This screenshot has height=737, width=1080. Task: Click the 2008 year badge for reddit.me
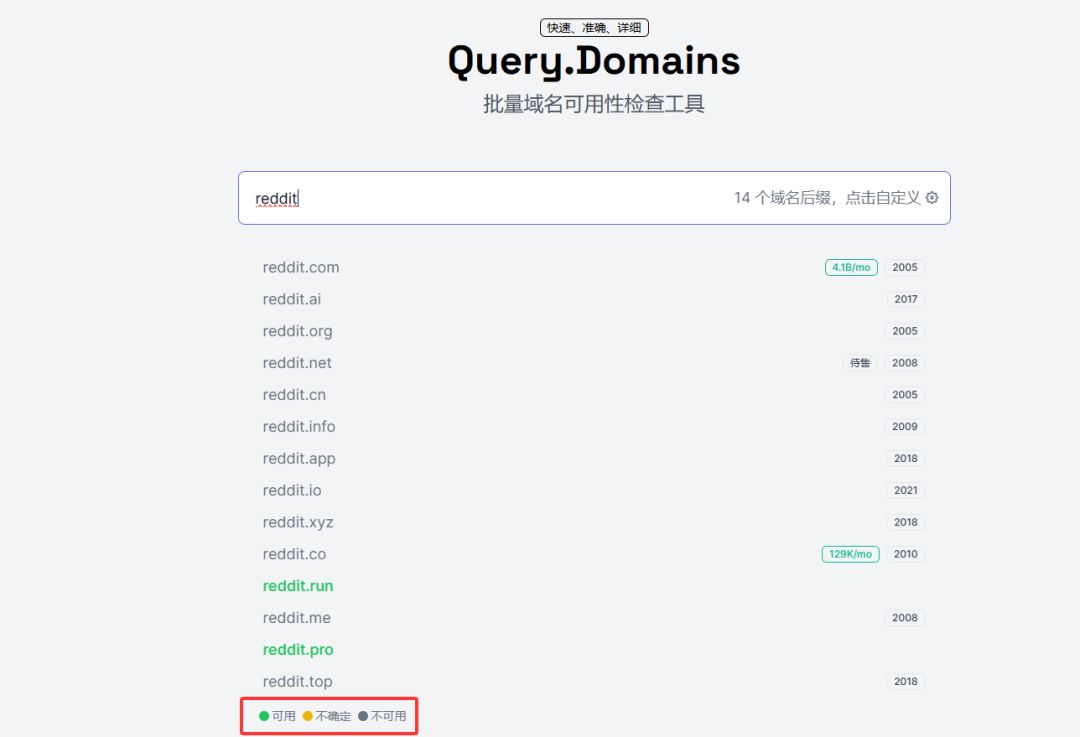(905, 618)
